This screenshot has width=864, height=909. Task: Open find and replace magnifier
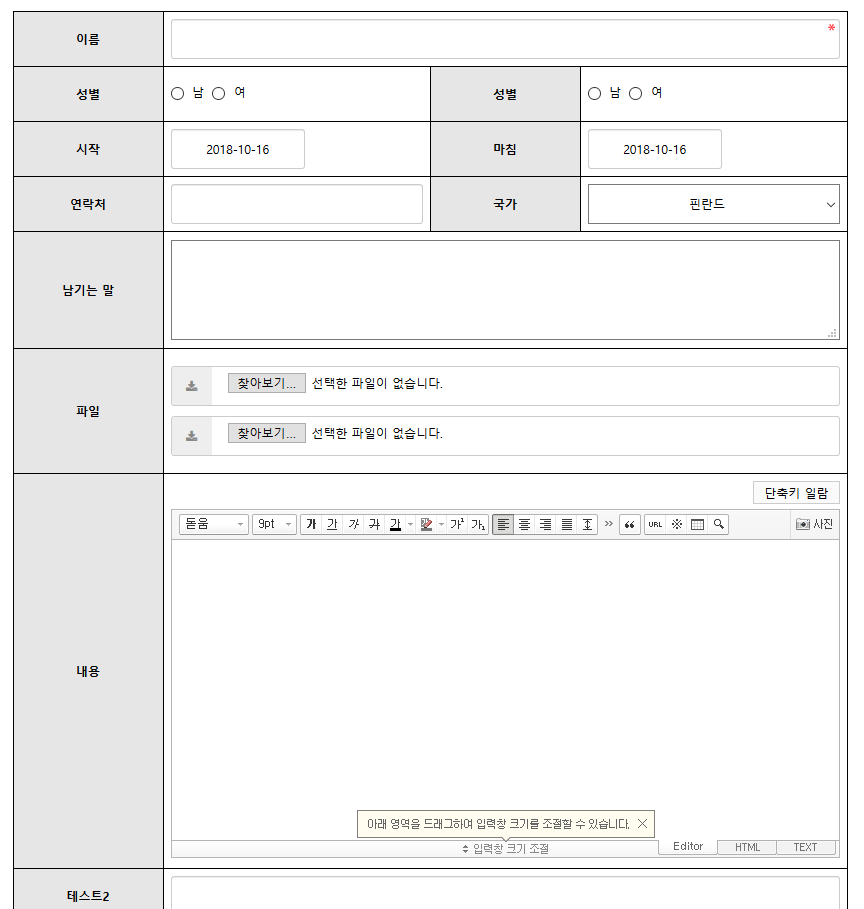718,524
